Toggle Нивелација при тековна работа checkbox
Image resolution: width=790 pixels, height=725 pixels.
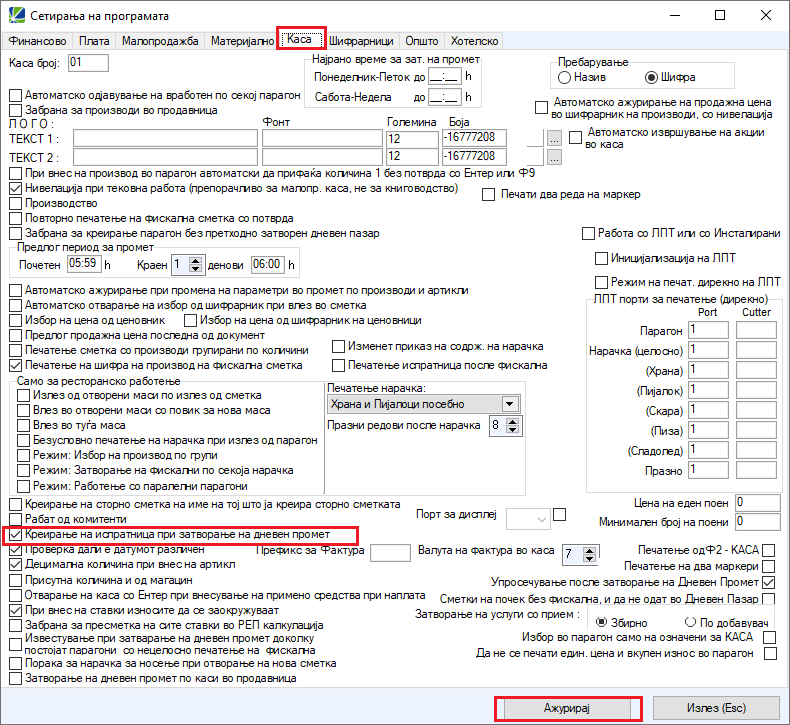(16, 188)
